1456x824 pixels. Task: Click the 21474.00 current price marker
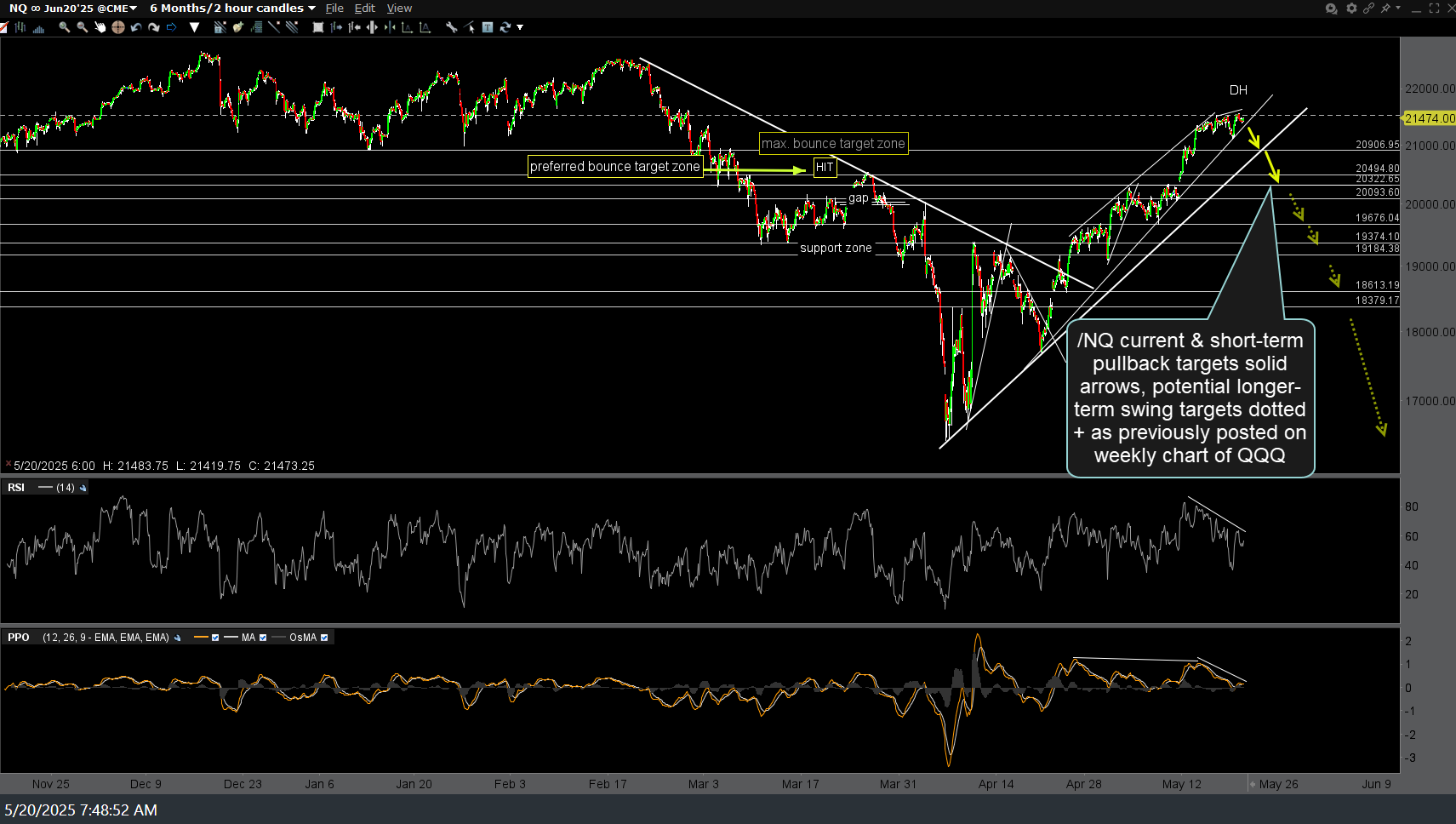pyautogui.click(x=1429, y=118)
